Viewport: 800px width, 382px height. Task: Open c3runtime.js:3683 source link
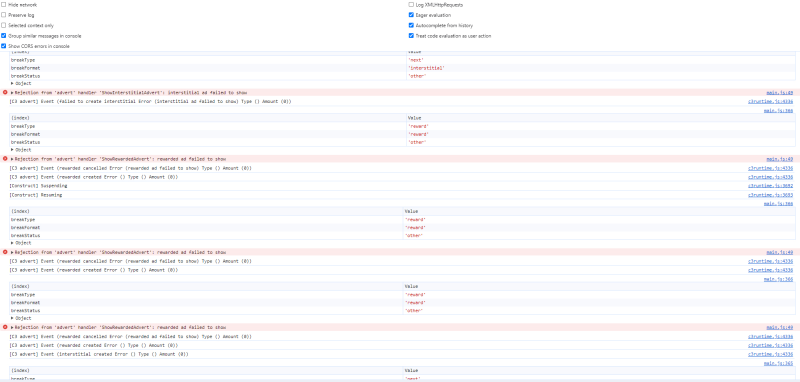[x=770, y=195]
